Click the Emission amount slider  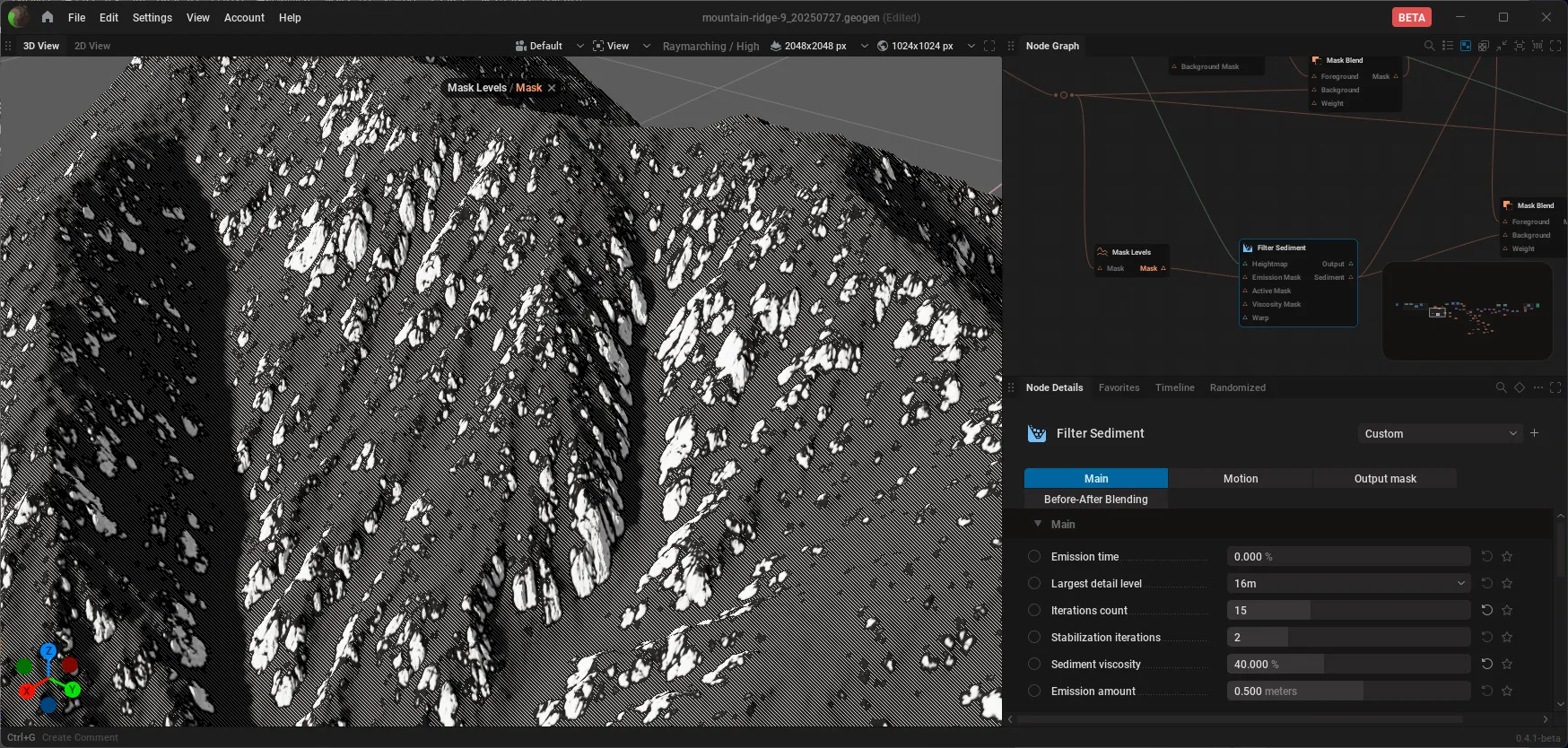[x=1348, y=691]
